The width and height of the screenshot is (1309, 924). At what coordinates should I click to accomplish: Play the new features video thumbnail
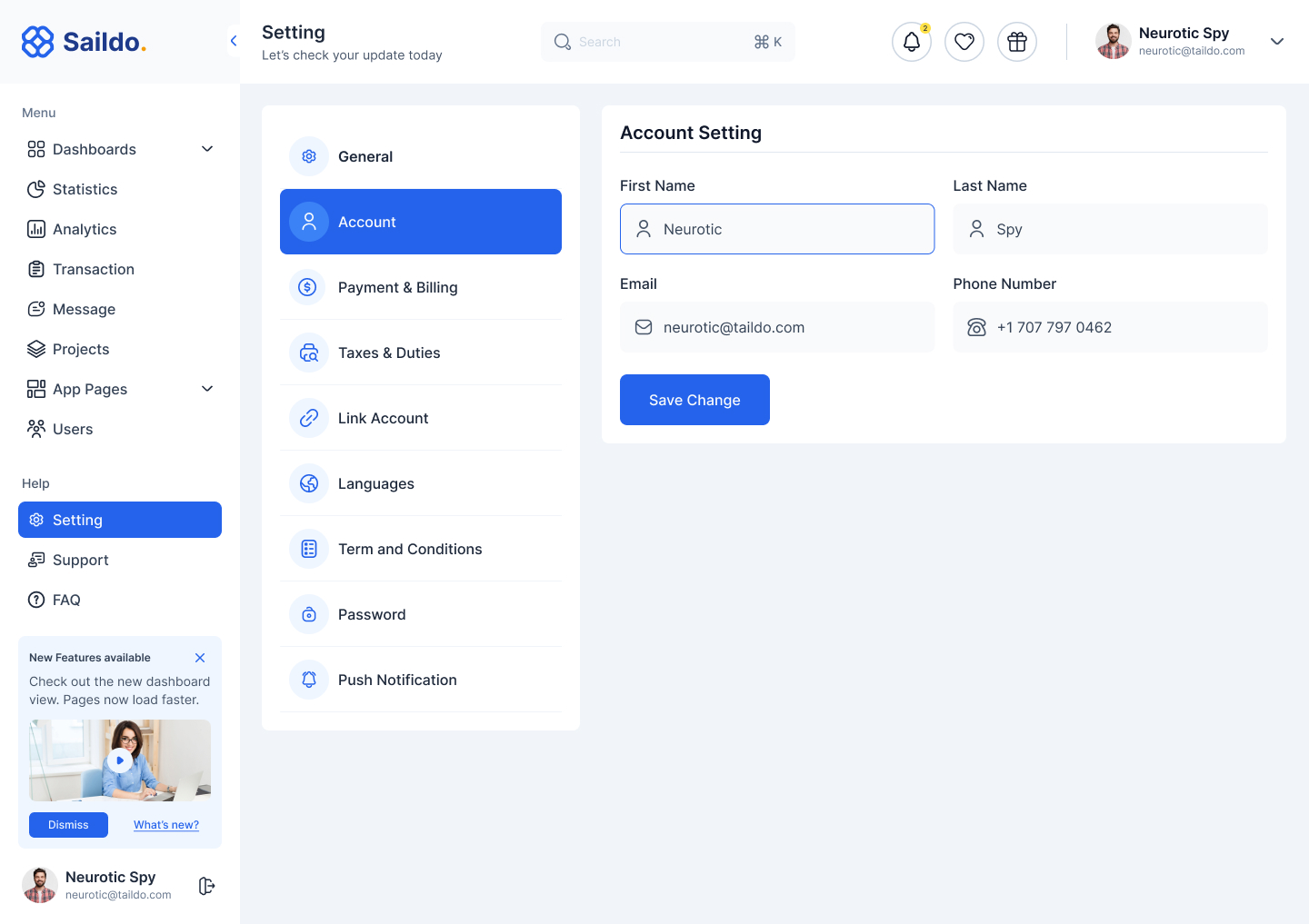[x=119, y=760]
